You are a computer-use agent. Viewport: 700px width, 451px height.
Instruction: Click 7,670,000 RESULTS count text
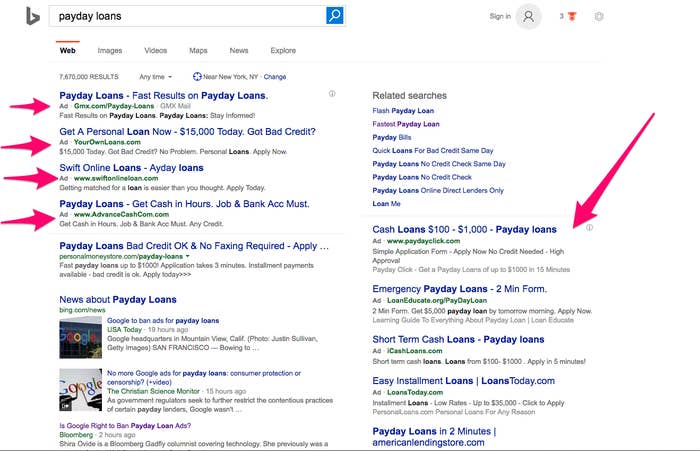coord(89,77)
